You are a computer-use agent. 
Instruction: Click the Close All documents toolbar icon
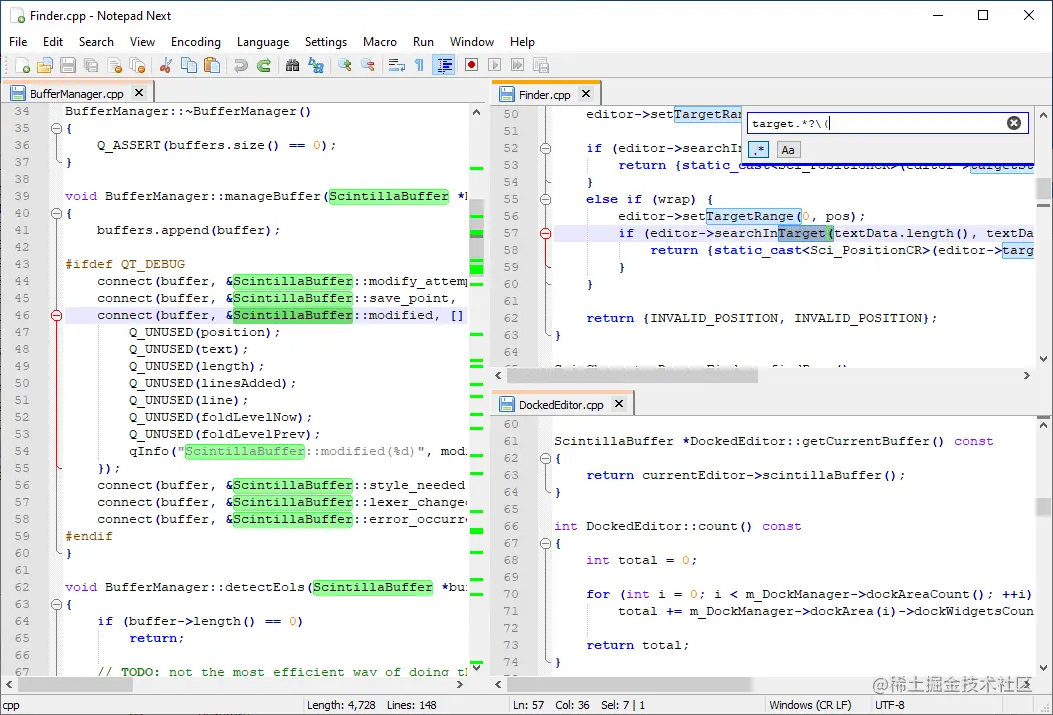pos(138,65)
